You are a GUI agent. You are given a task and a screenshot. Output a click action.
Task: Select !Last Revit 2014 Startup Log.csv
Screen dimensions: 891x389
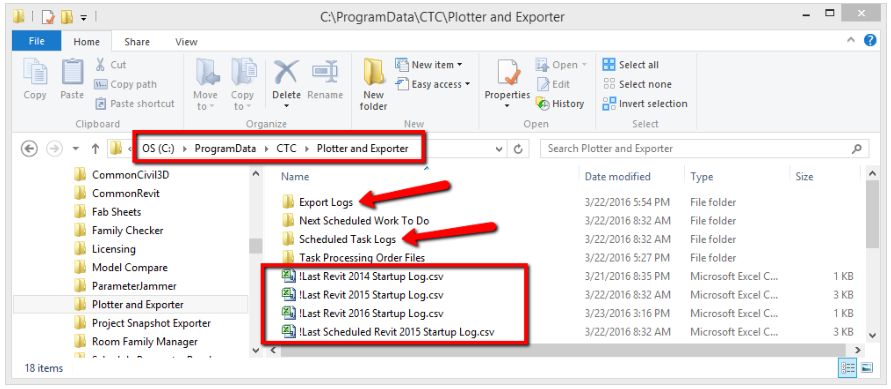point(371,277)
